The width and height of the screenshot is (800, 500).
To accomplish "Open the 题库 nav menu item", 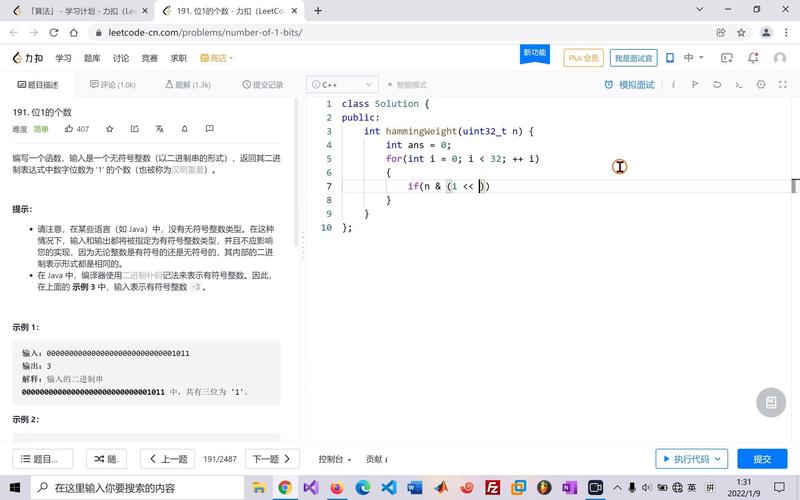I will 92,58.
